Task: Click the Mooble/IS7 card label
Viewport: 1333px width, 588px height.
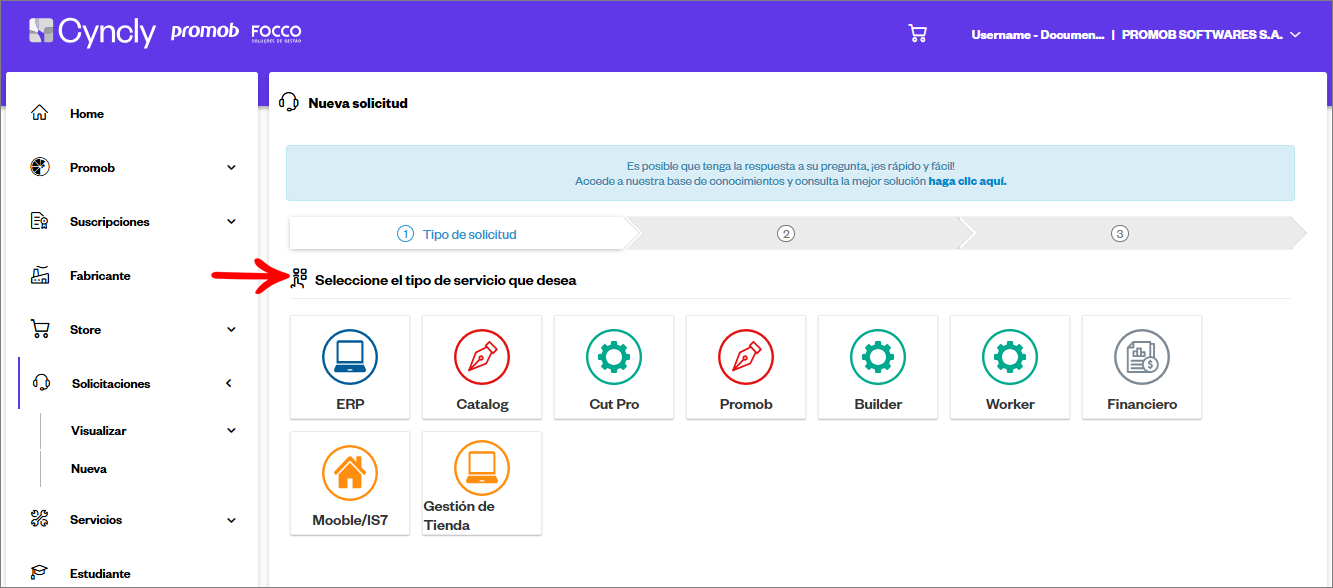Action: [x=350, y=520]
